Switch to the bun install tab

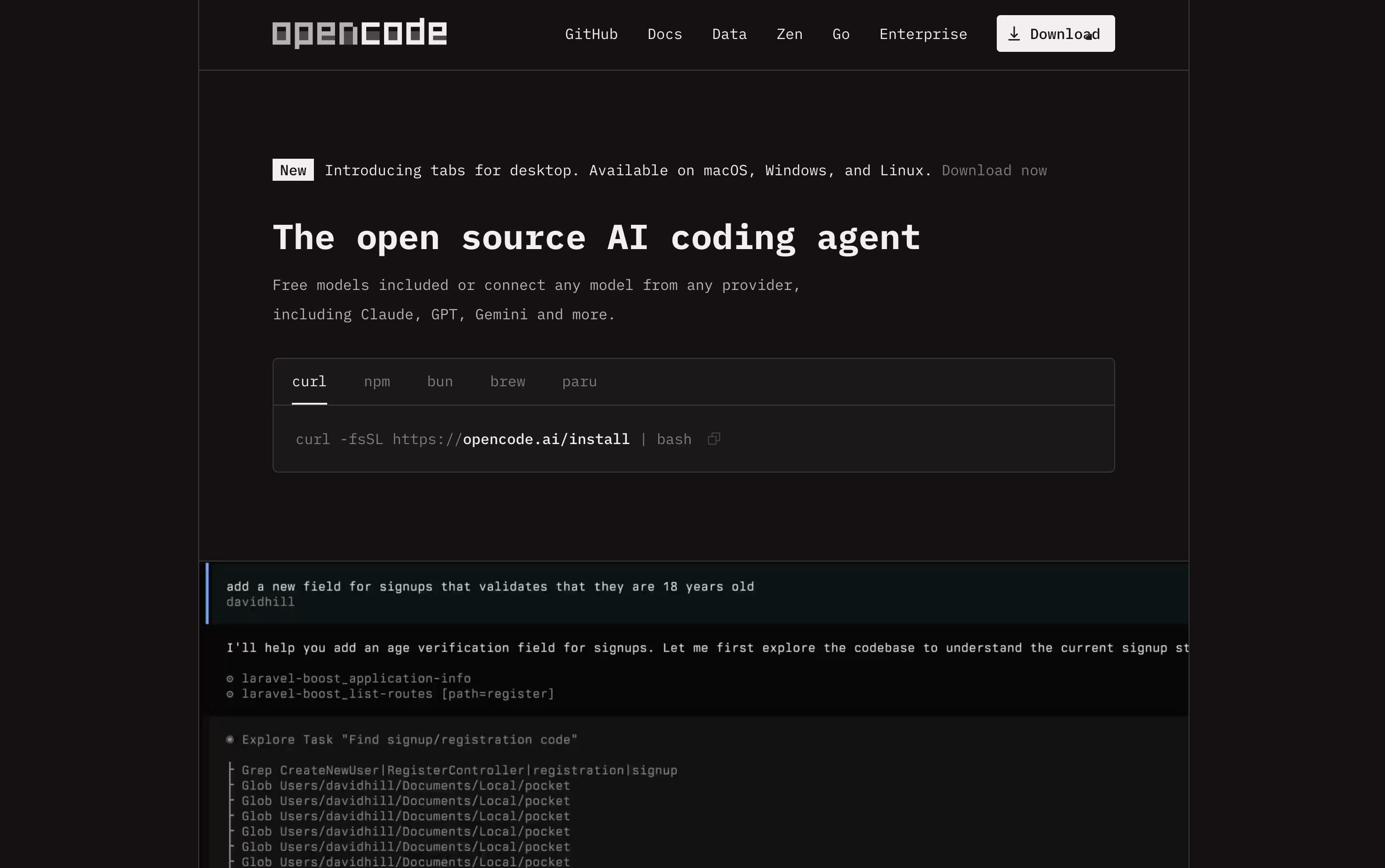pyautogui.click(x=440, y=382)
